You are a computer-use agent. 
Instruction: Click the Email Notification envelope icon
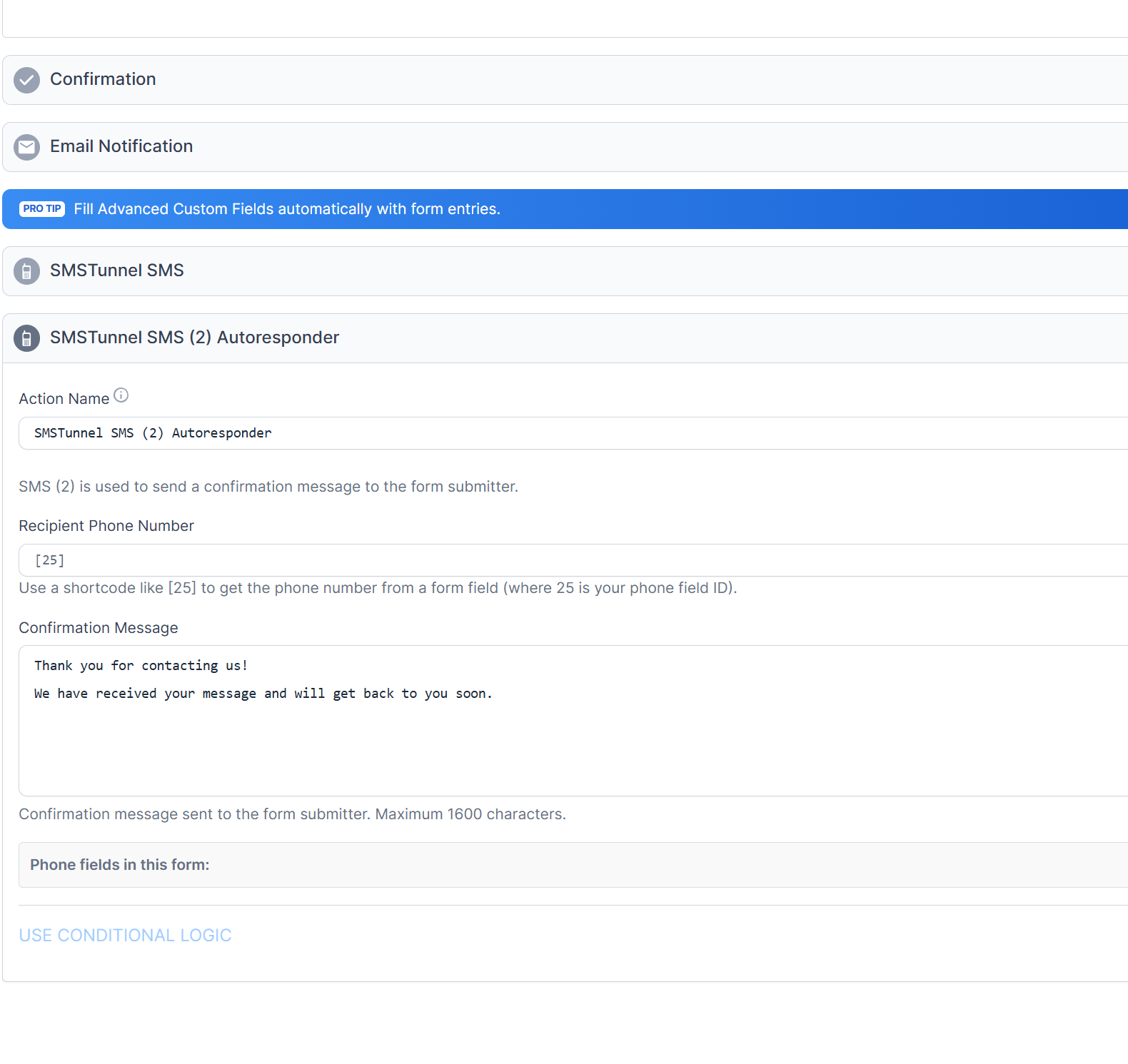(x=26, y=147)
